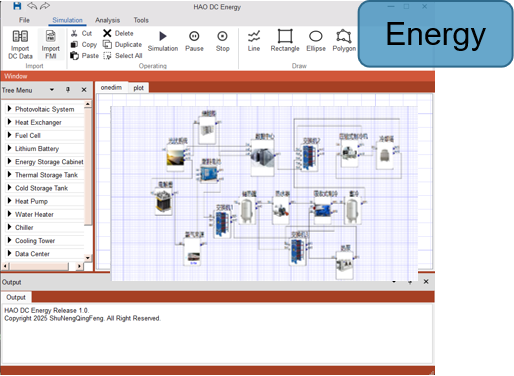Click tree menu horizontal scroll right arrow

tap(79, 266)
